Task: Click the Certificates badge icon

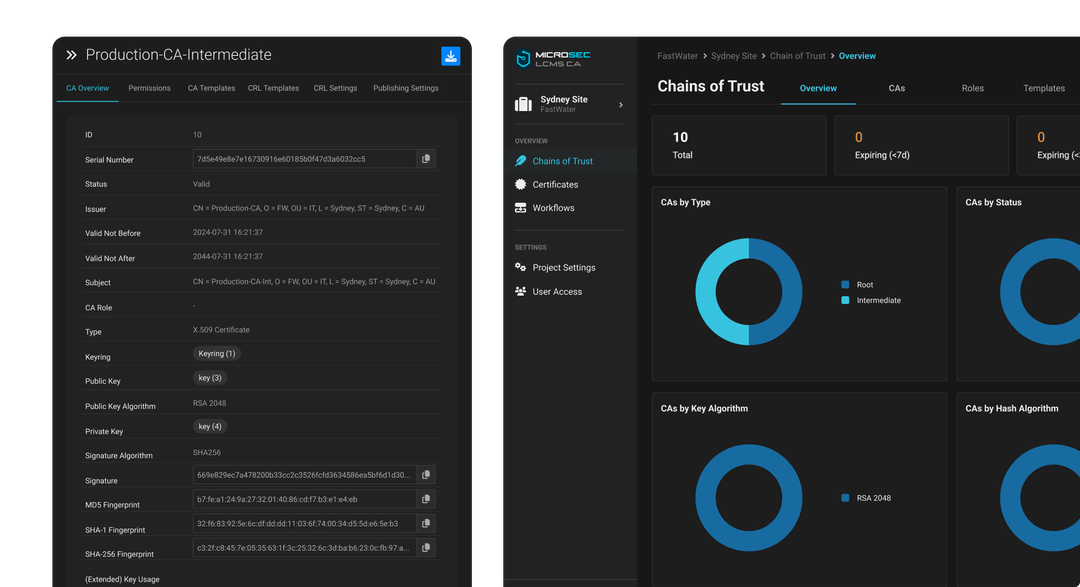Action: [x=521, y=184]
